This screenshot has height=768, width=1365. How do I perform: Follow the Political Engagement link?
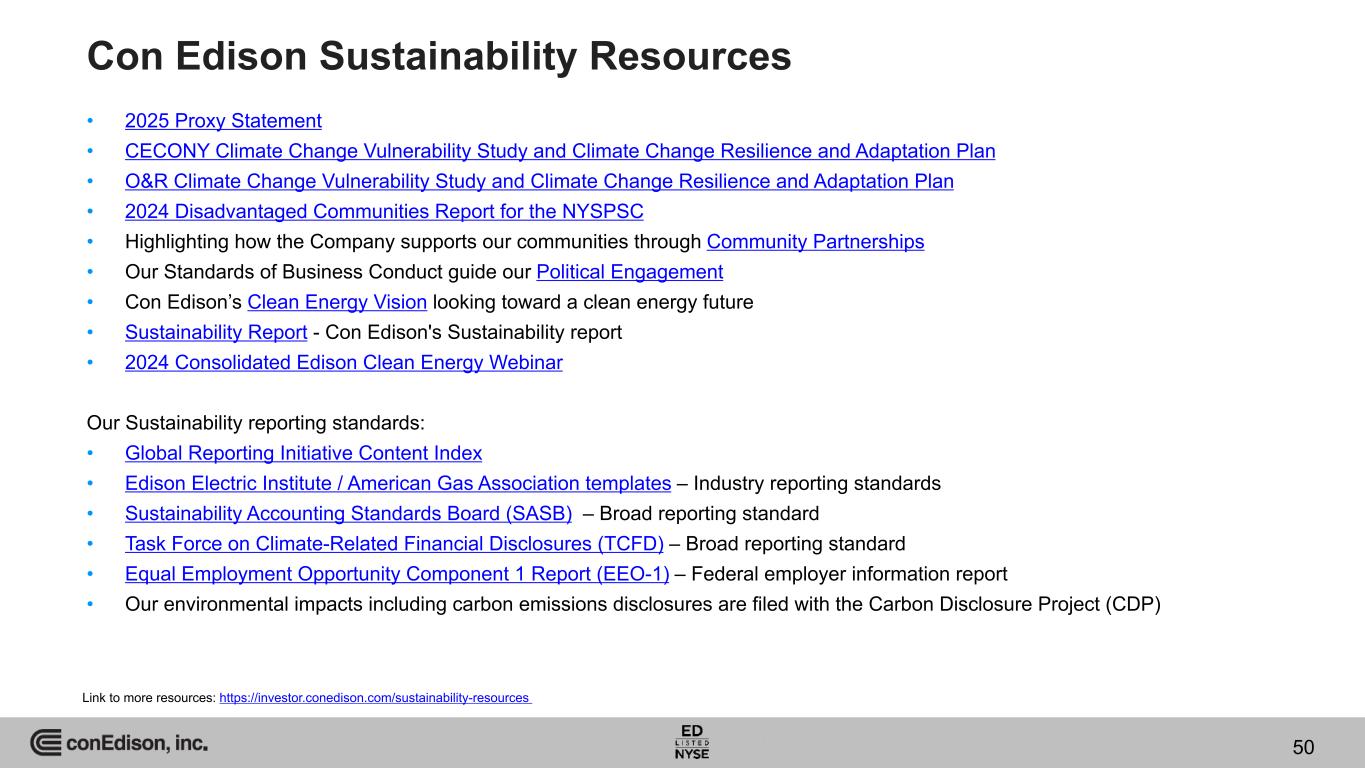[x=629, y=272]
